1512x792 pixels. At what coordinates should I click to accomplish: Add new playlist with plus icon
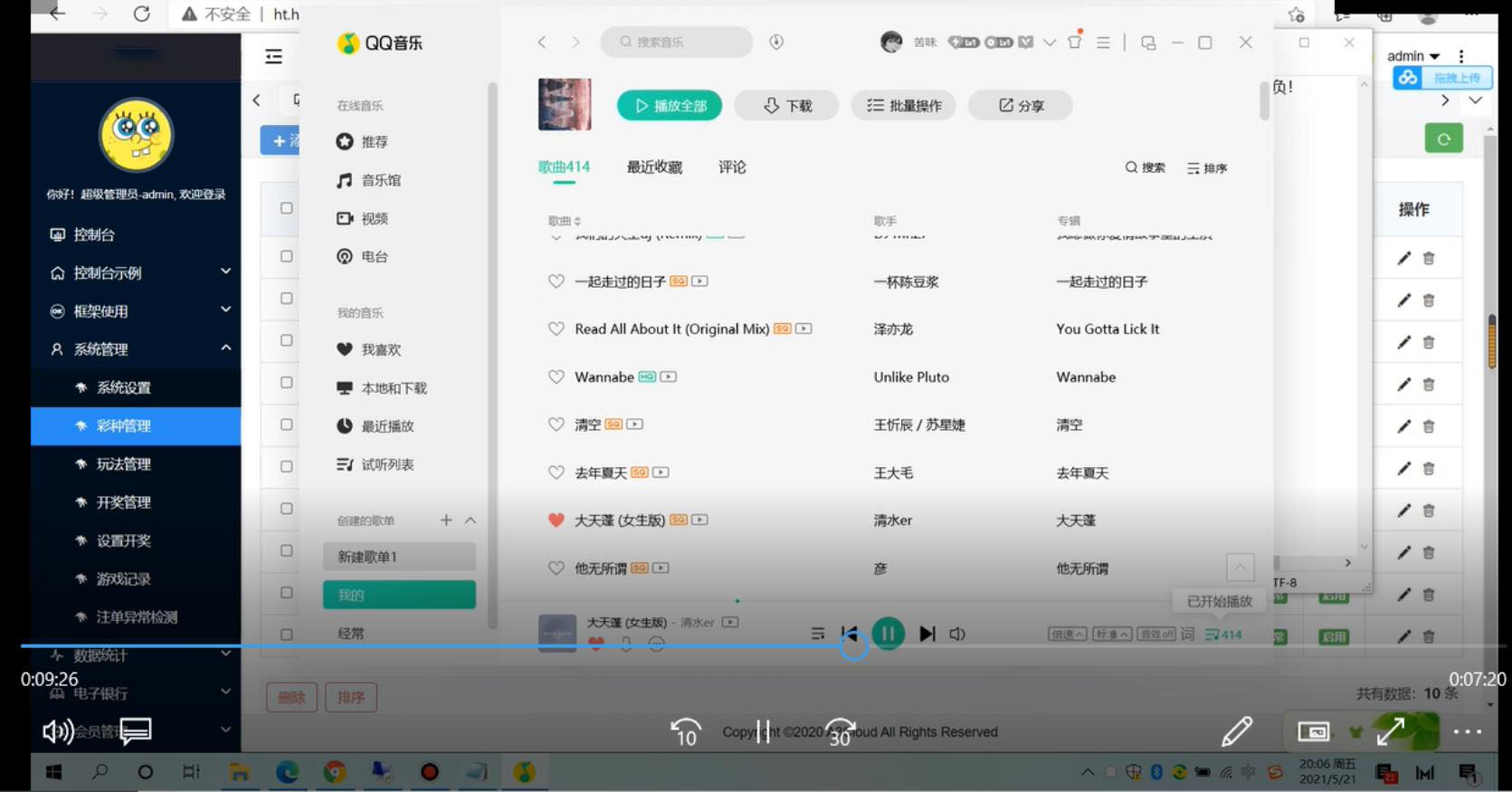[x=446, y=520]
